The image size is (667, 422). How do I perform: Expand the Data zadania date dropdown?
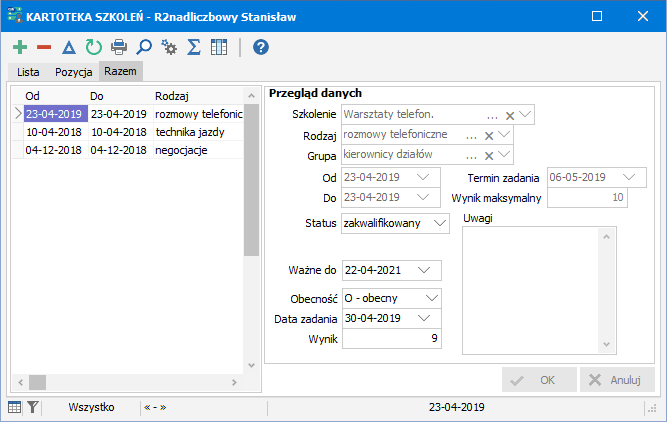click(425, 318)
